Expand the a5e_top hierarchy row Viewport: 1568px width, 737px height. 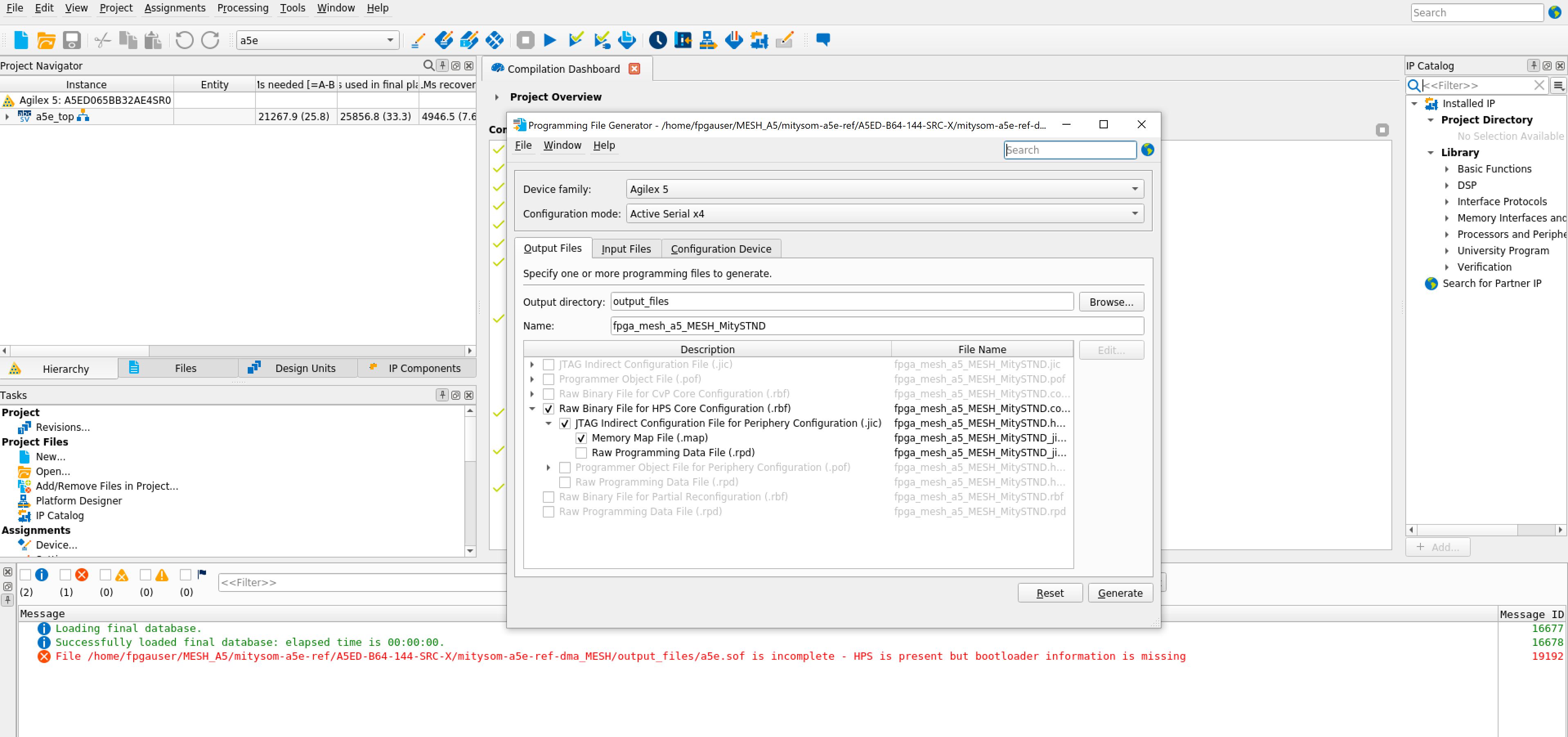[x=7, y=116]
